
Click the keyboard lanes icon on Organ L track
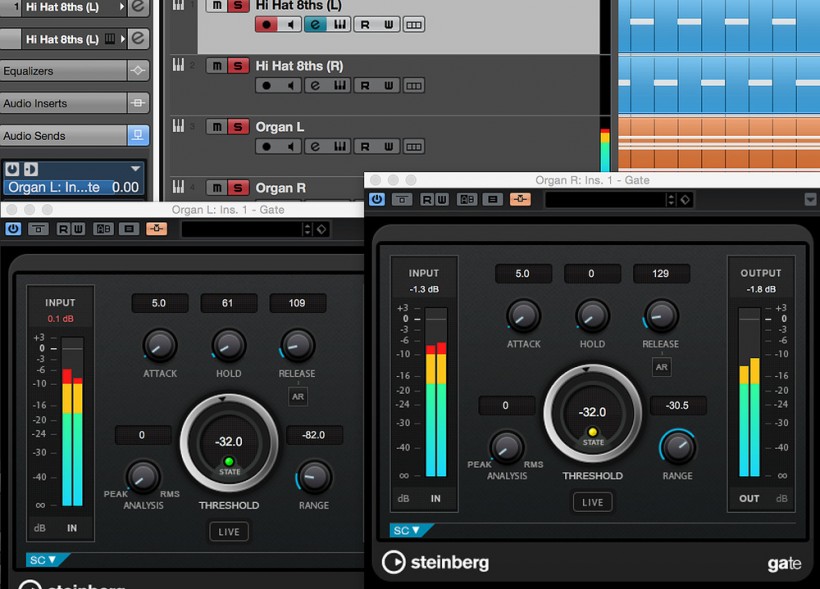click(x=340, y=147)
